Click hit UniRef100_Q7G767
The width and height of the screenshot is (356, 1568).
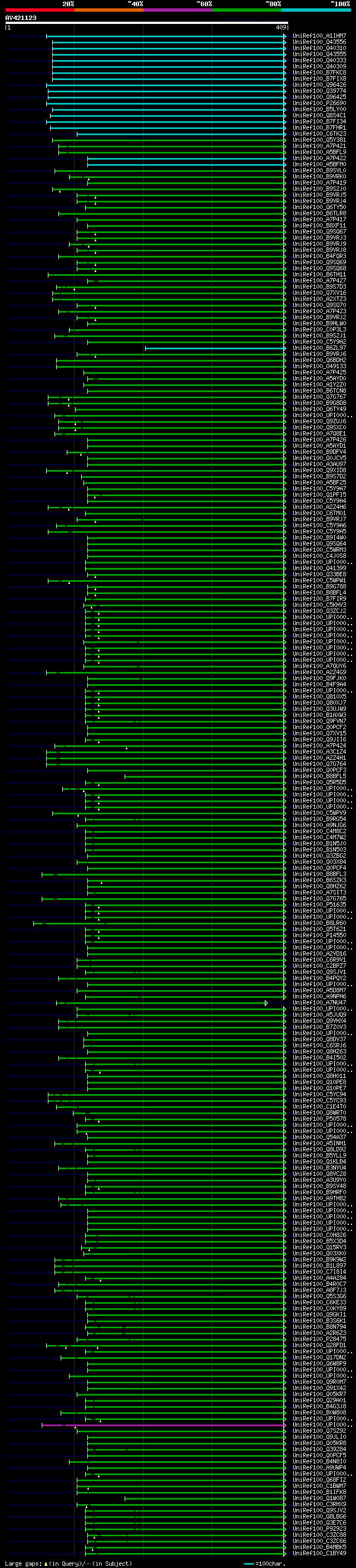pos(319,397)
